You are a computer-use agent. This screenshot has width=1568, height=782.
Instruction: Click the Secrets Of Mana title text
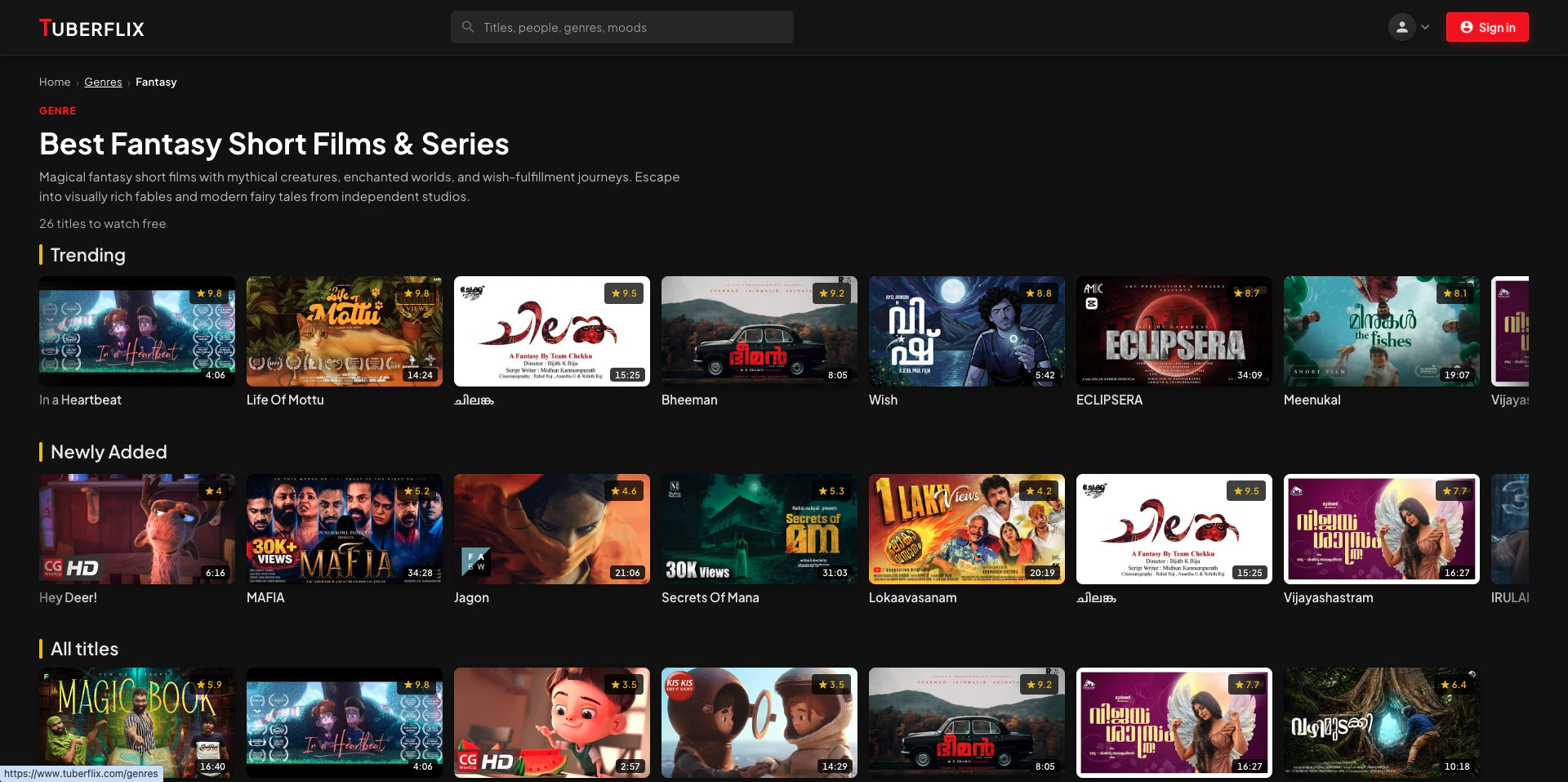[x=710, y=597]
